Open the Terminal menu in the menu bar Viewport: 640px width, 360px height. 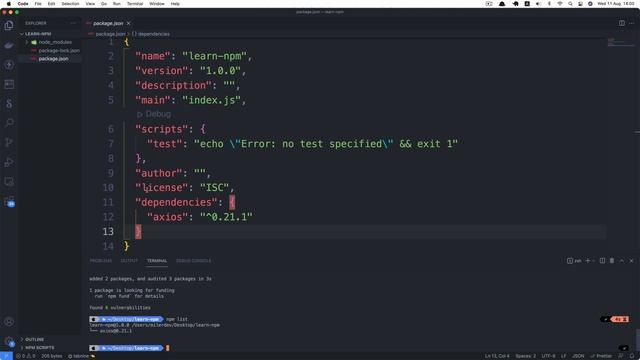[135, 4]
